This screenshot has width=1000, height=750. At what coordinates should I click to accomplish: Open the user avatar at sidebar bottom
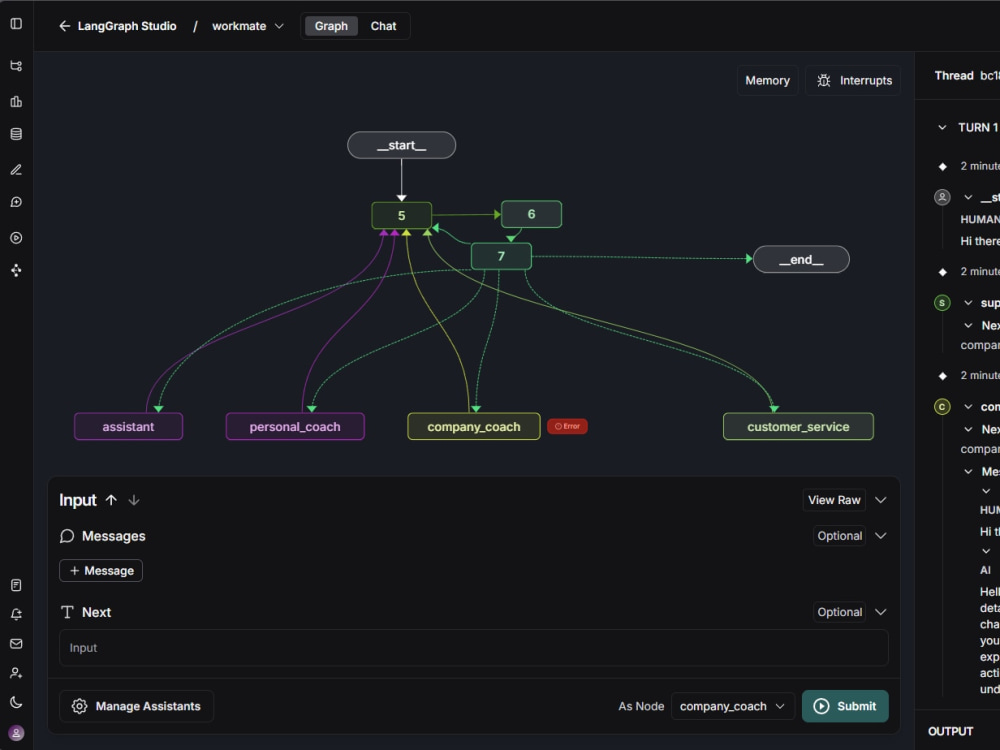pyautogui.click(x=17, y=733)
